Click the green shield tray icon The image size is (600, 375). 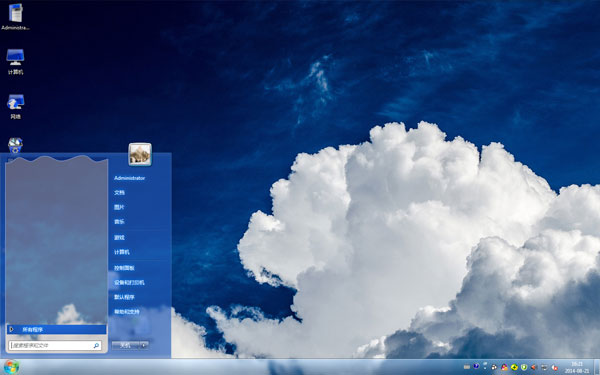(524, 367)
